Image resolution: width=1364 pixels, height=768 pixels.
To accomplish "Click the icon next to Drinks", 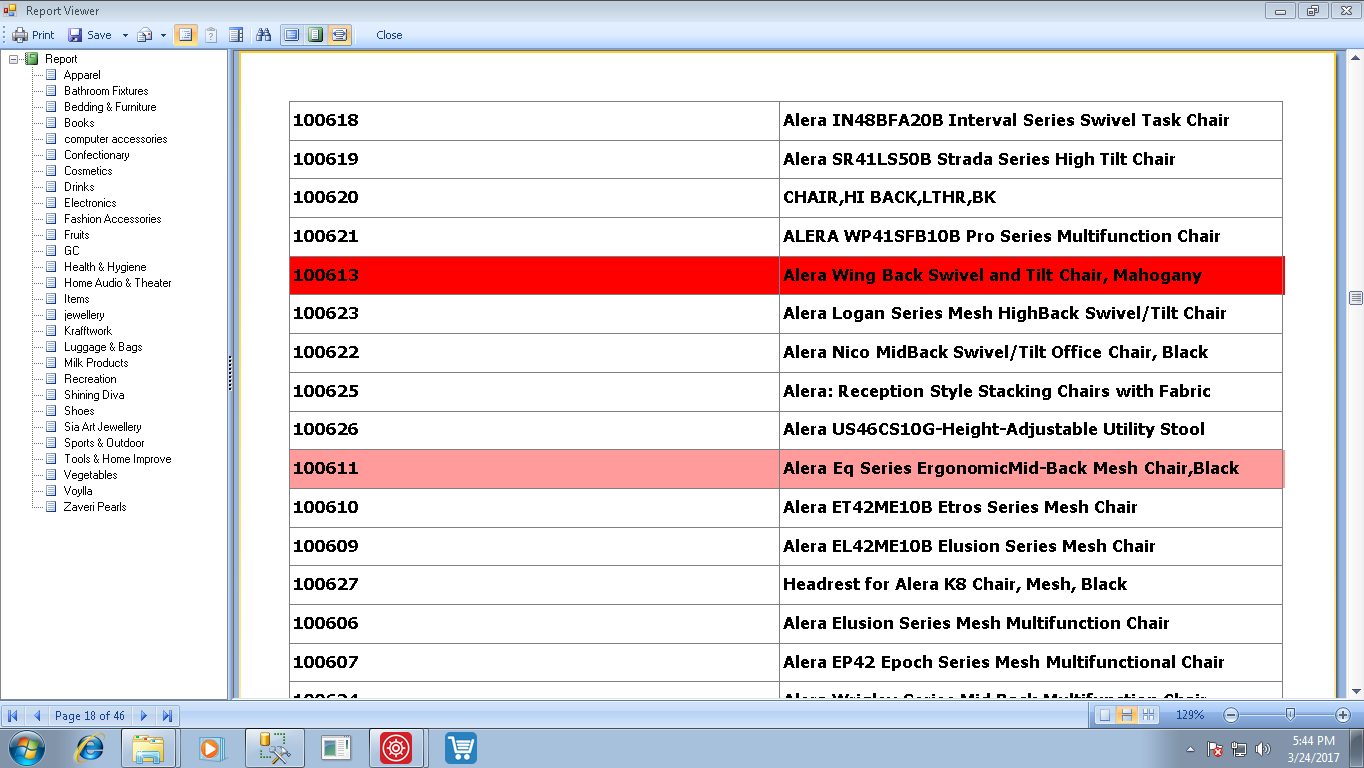I will click(51, 187).
